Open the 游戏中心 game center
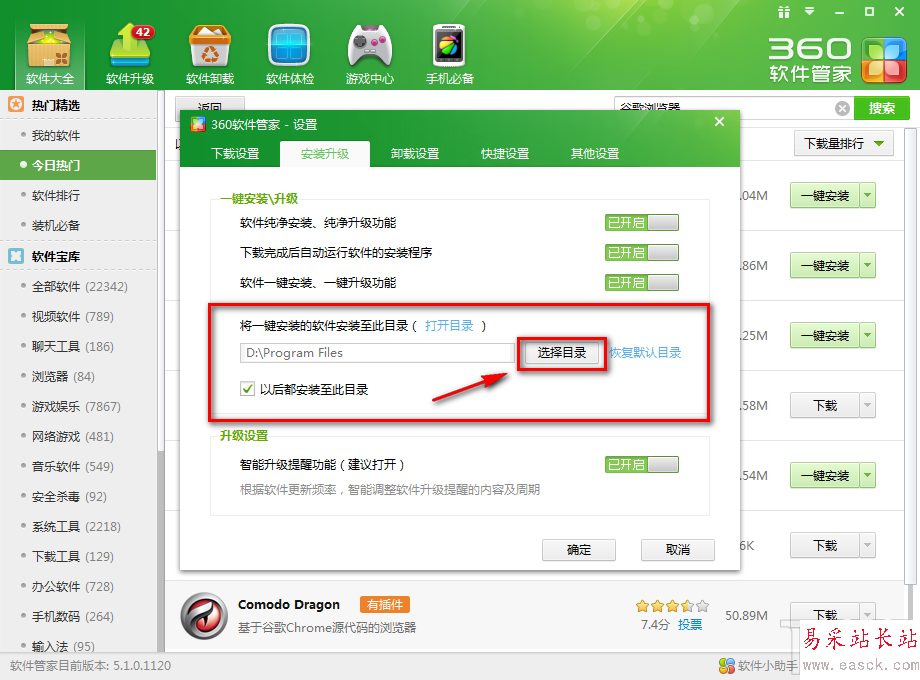This screenshot has height=680, width=920. pos(369,50)
